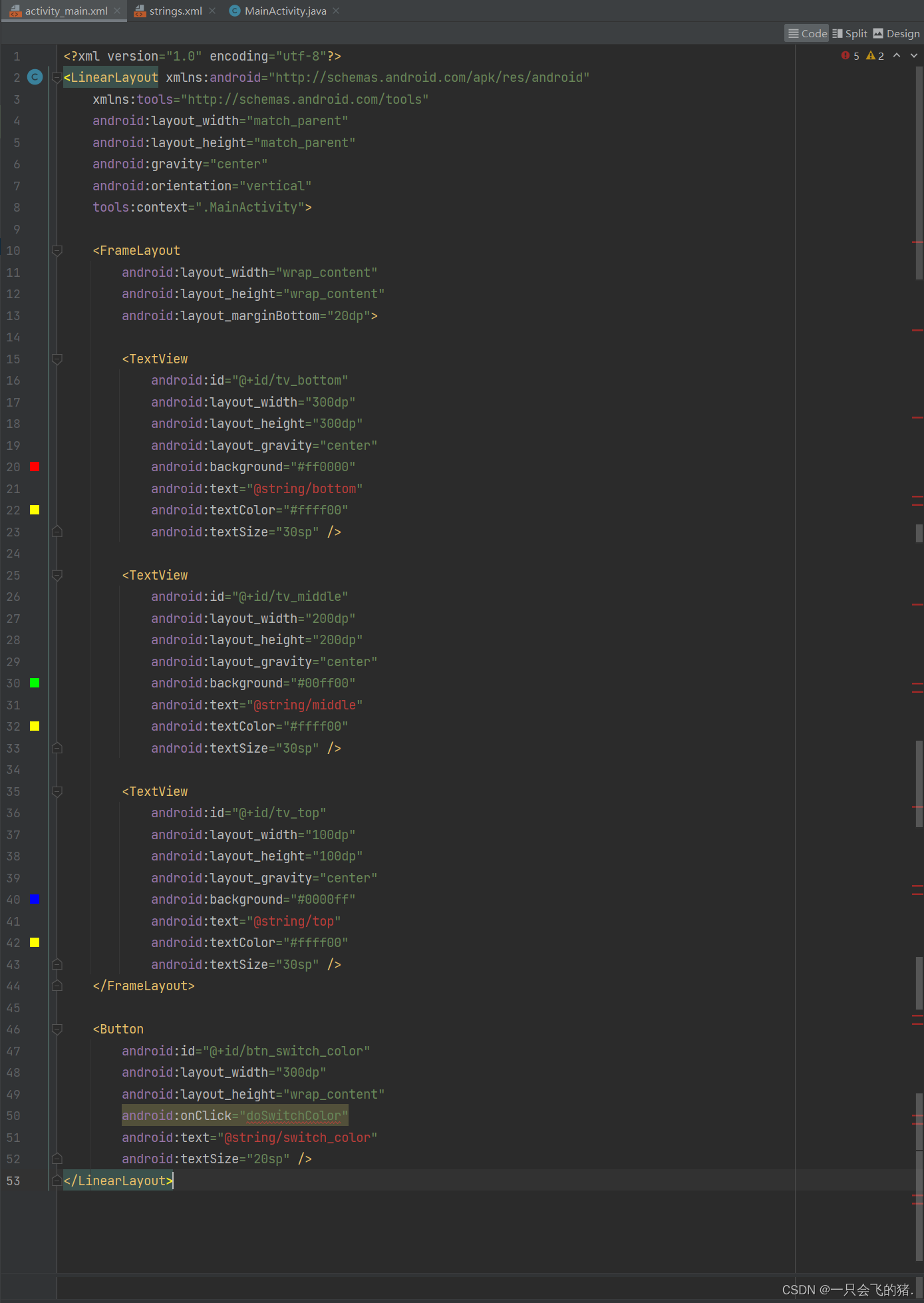The image size is (924, 1303).
Task: Click the orientation vertical attribute value
Action: point(275,186)
